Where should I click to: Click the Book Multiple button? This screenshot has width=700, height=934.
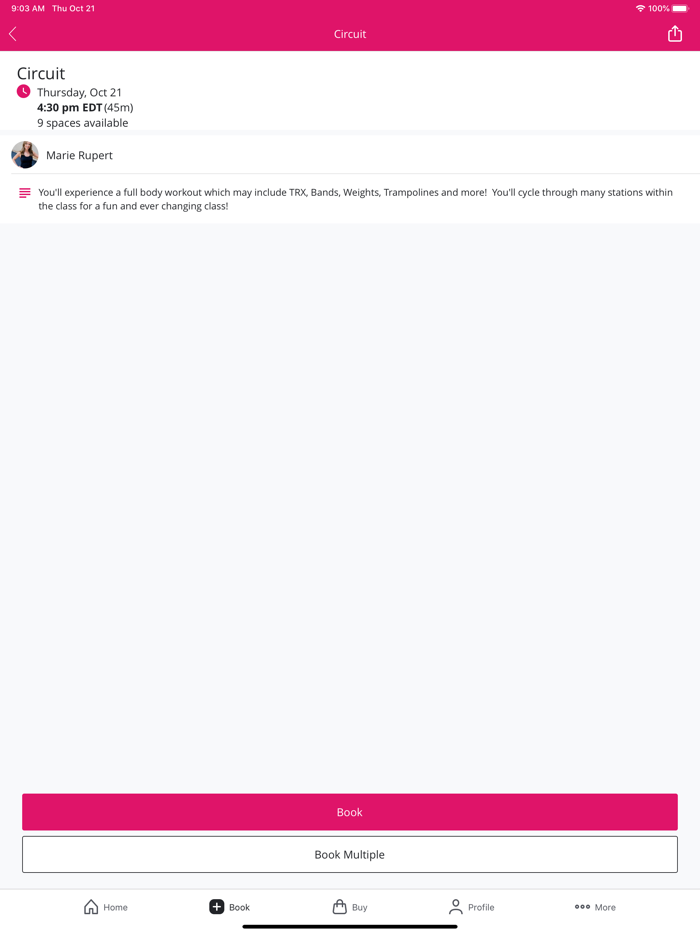(x=350, y=854)
